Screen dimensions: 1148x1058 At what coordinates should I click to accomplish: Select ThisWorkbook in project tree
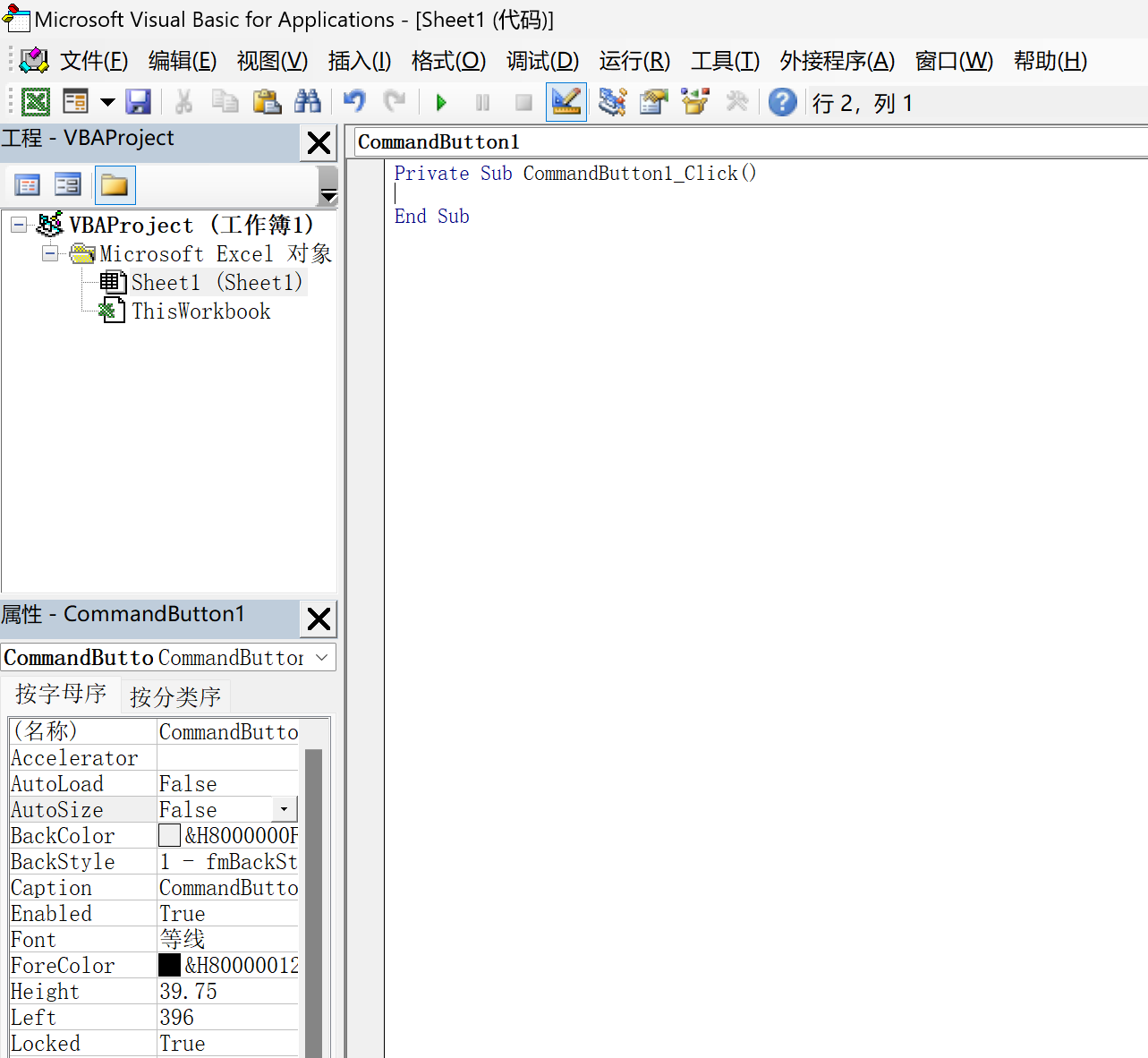coord(201,311)
